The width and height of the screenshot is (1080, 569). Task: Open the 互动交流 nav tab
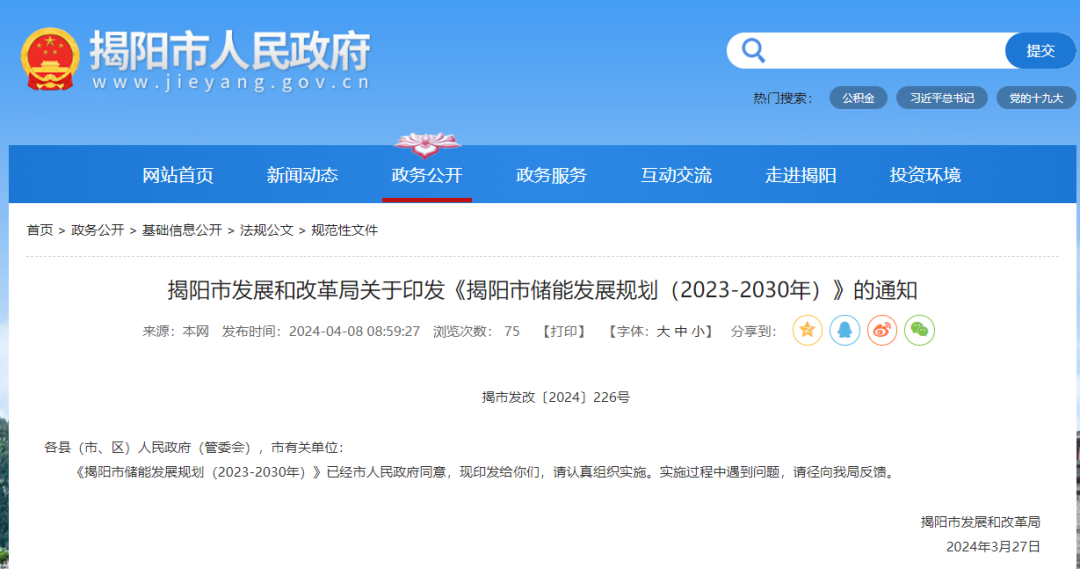pos(676,175)
